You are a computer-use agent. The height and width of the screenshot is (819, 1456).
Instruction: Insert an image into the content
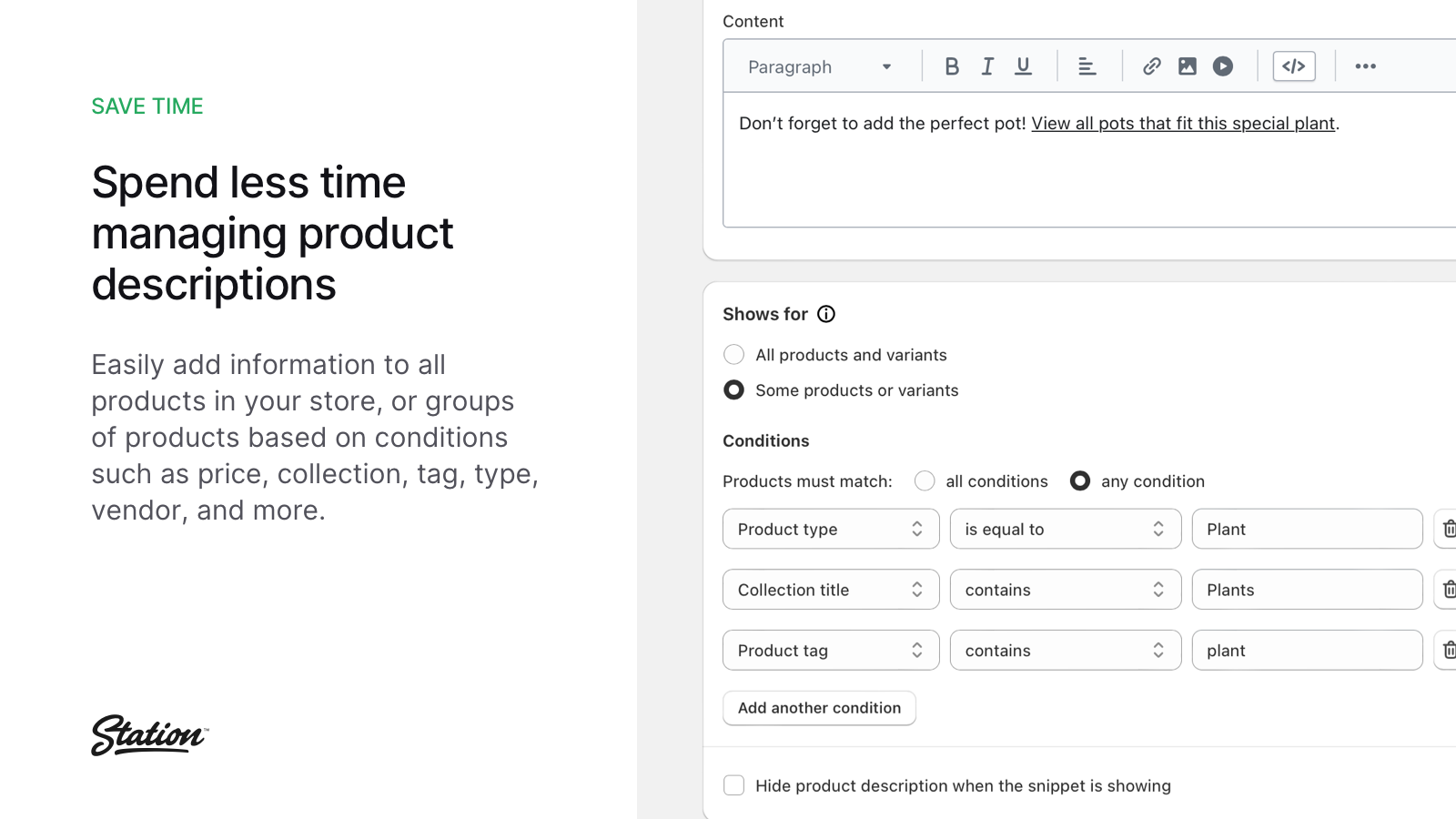tap(1187, 66)
